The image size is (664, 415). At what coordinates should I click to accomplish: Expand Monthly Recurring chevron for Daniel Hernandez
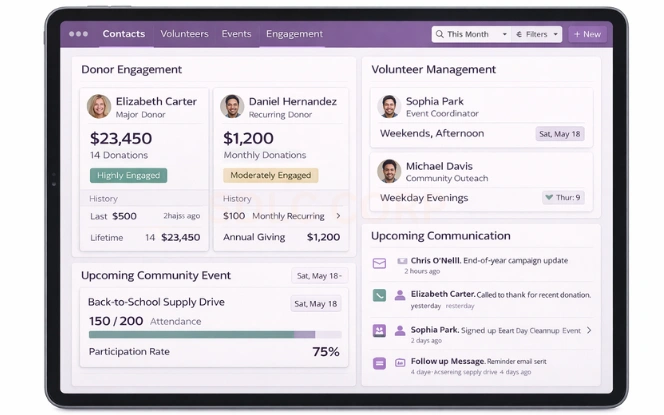[x=338, y=216]
